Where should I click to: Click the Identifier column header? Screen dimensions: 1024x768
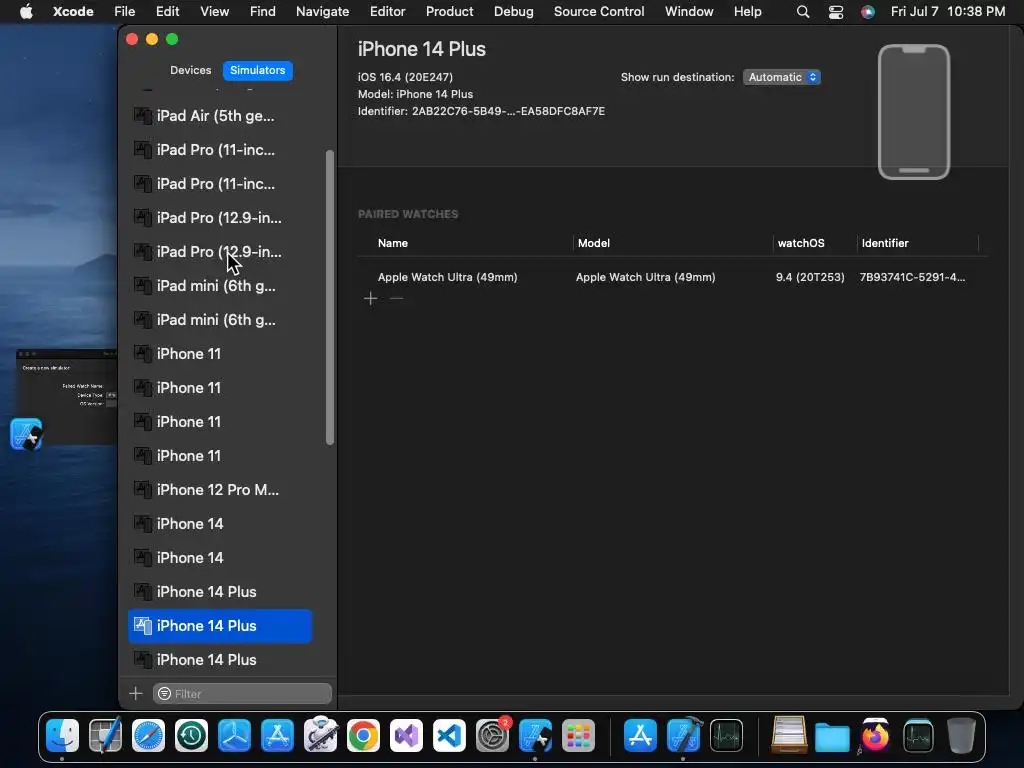click(885, 243)
